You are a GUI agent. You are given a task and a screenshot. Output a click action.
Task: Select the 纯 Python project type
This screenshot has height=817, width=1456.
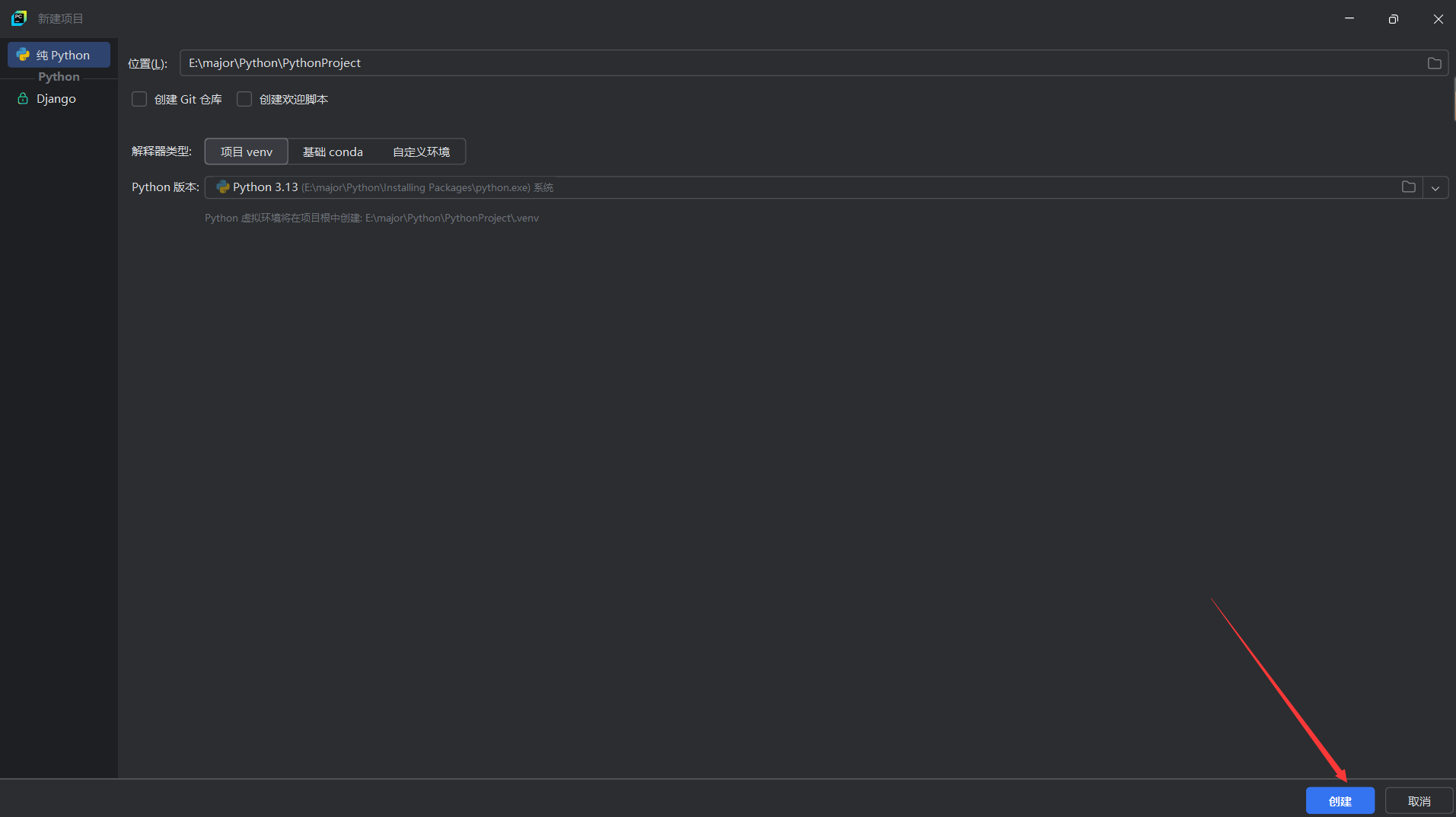point(59,55)
